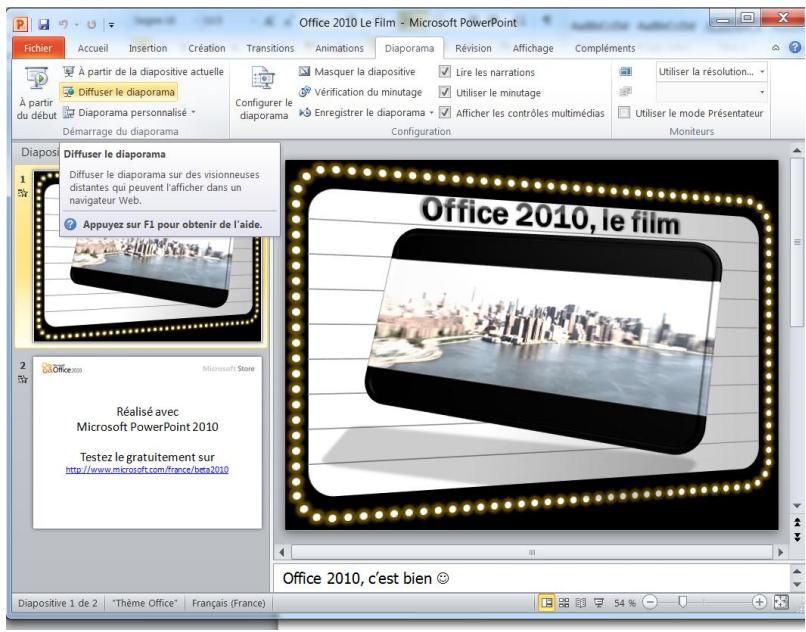Zoom in with the plus button
Viewport: 806px width, 632px height.
coord(759,602)
